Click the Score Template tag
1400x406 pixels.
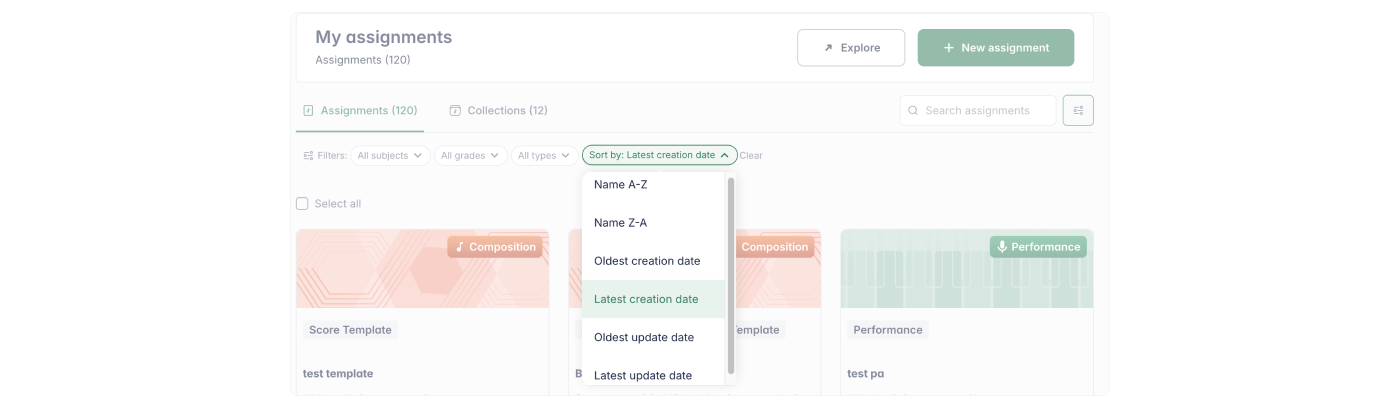(350, 330)
